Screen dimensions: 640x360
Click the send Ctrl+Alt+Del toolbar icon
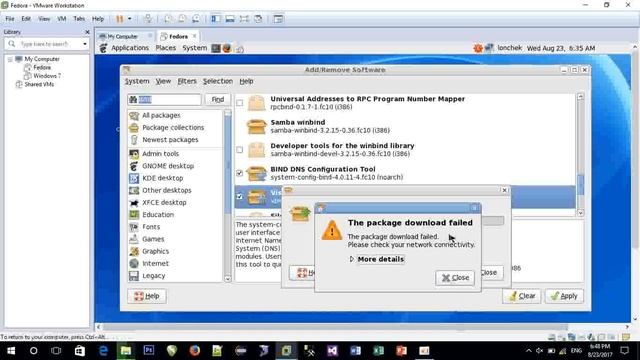pyautogui.click(x=148, y=19)
